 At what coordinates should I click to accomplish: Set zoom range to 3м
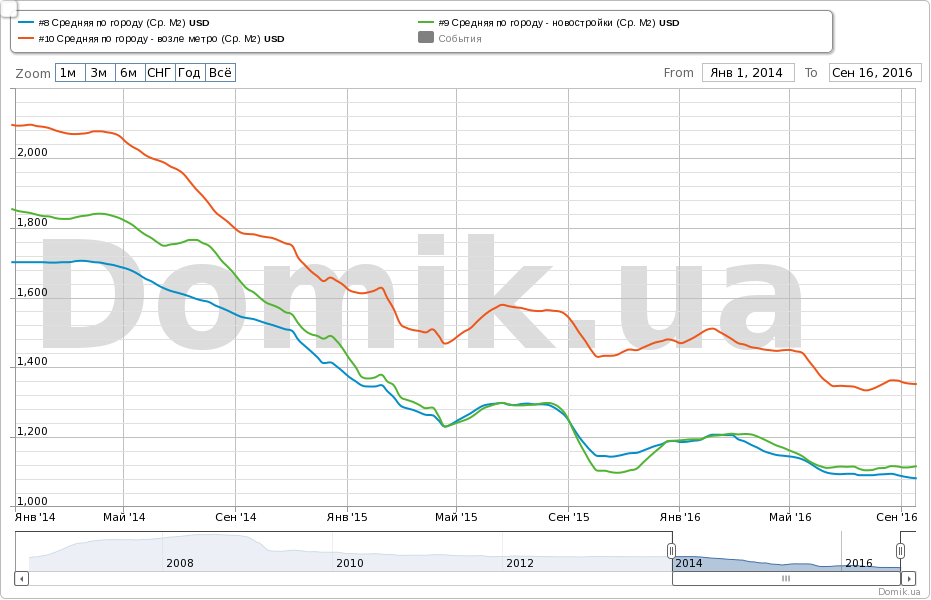[100, 72]
